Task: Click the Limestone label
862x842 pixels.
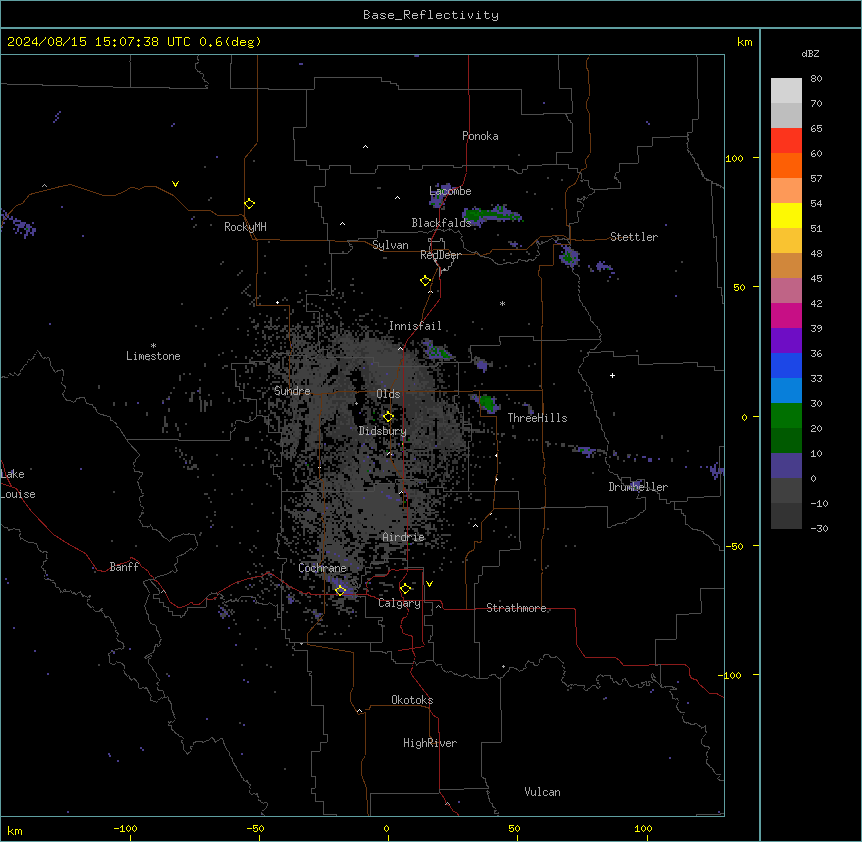Action: point(153,356)
